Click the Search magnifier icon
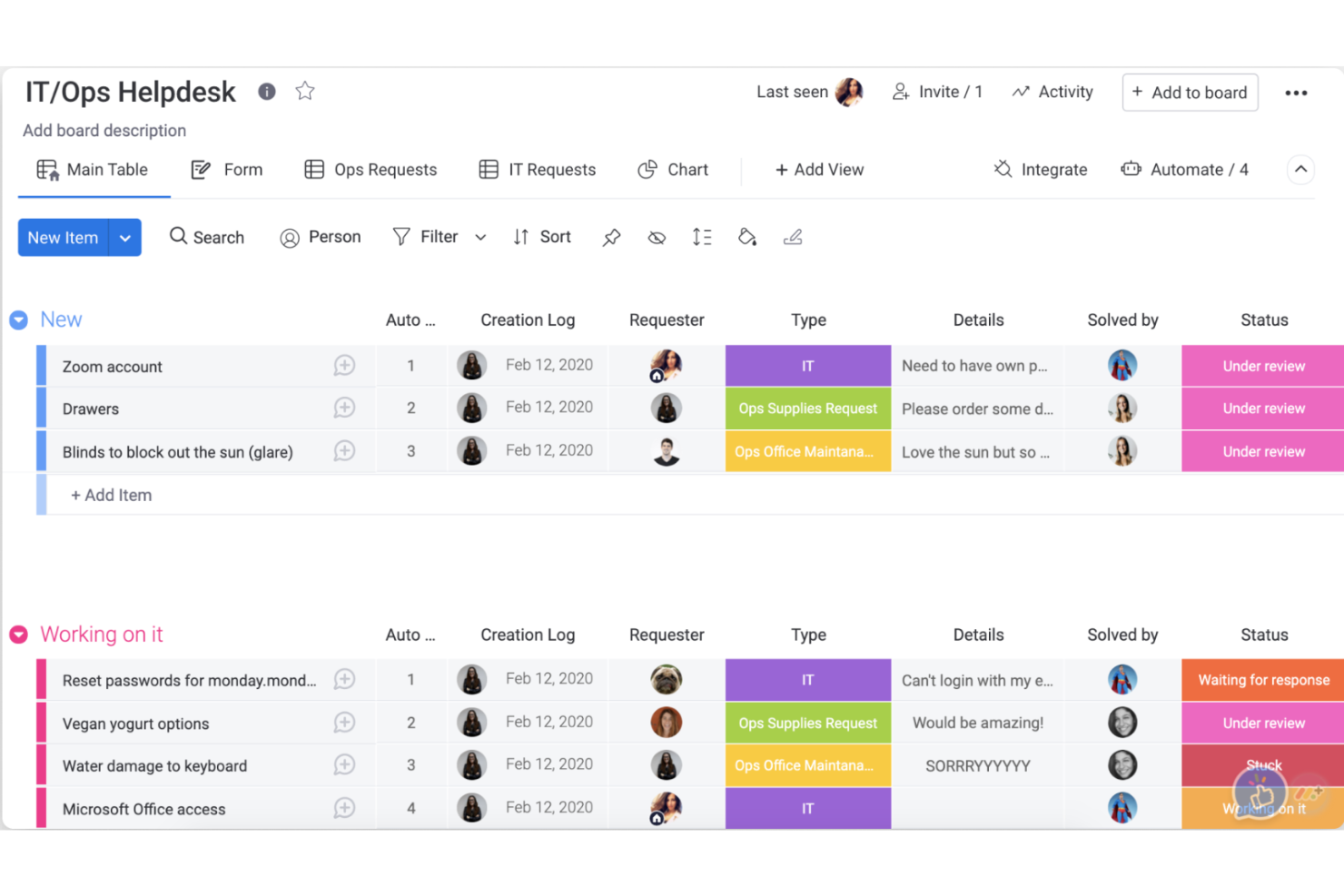Screen dimensions: 1344x896 [178, 237]
